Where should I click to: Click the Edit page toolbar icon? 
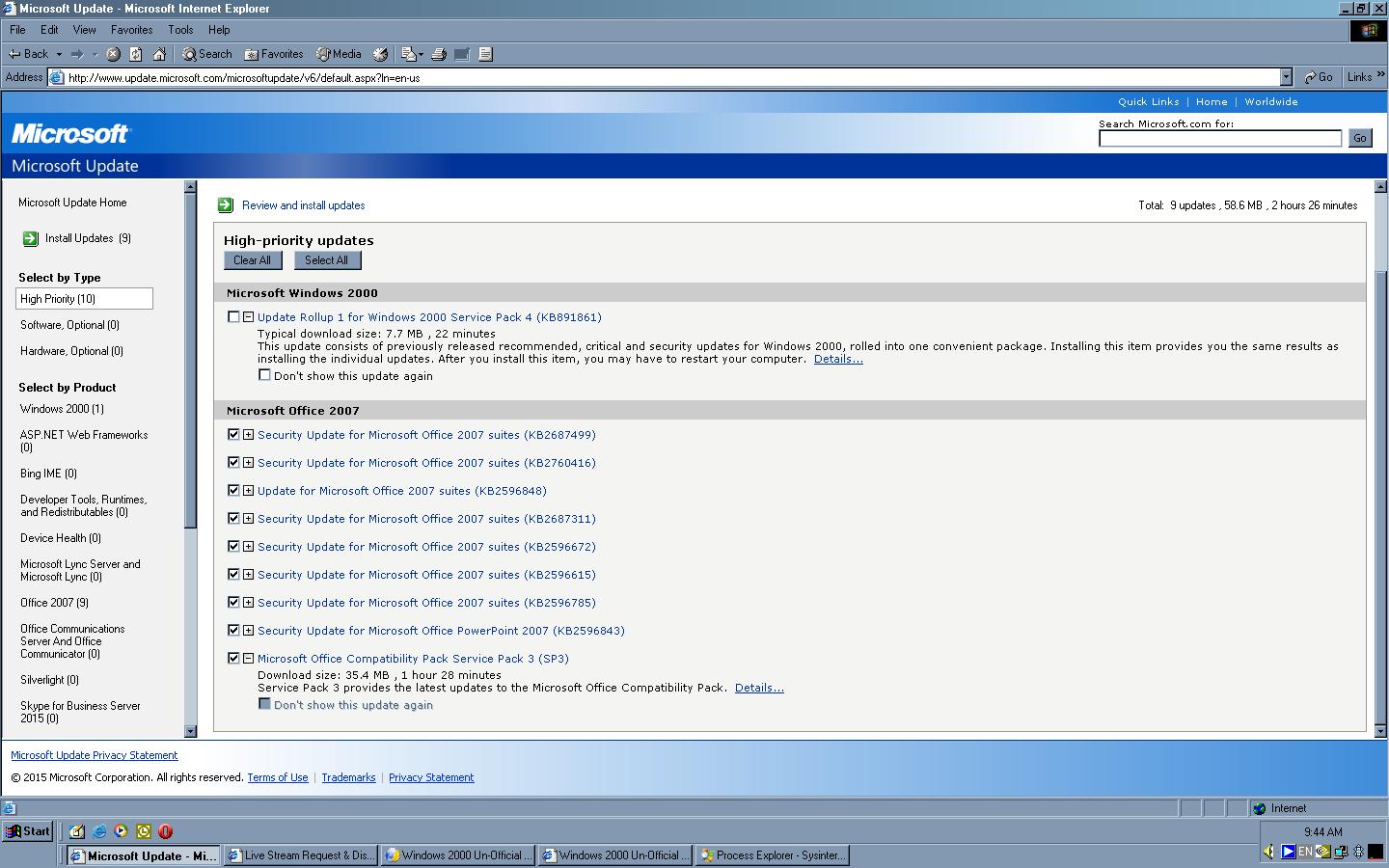462,54
